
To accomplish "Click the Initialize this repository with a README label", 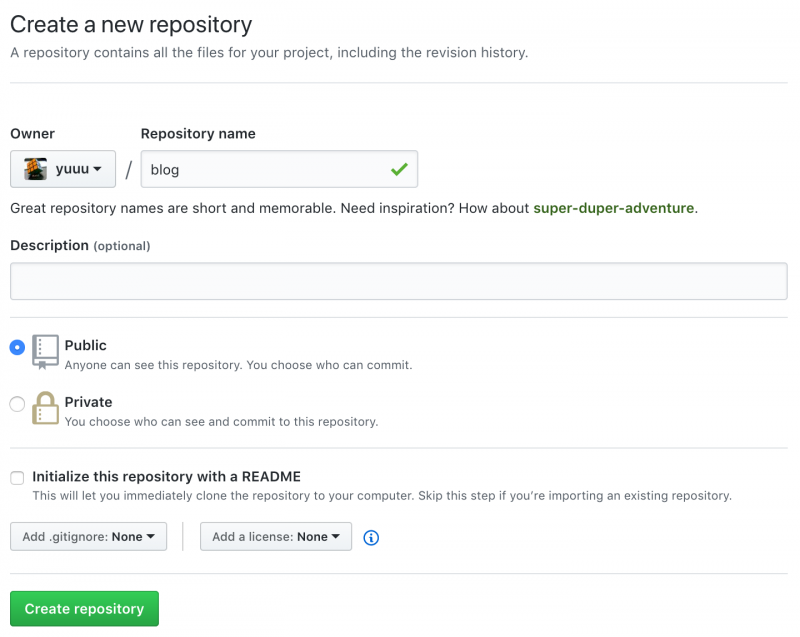I will [166, 477].
